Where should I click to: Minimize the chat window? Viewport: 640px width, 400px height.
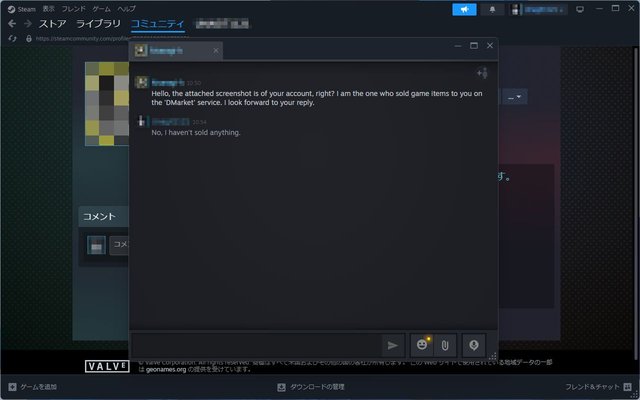click(458, 46)
